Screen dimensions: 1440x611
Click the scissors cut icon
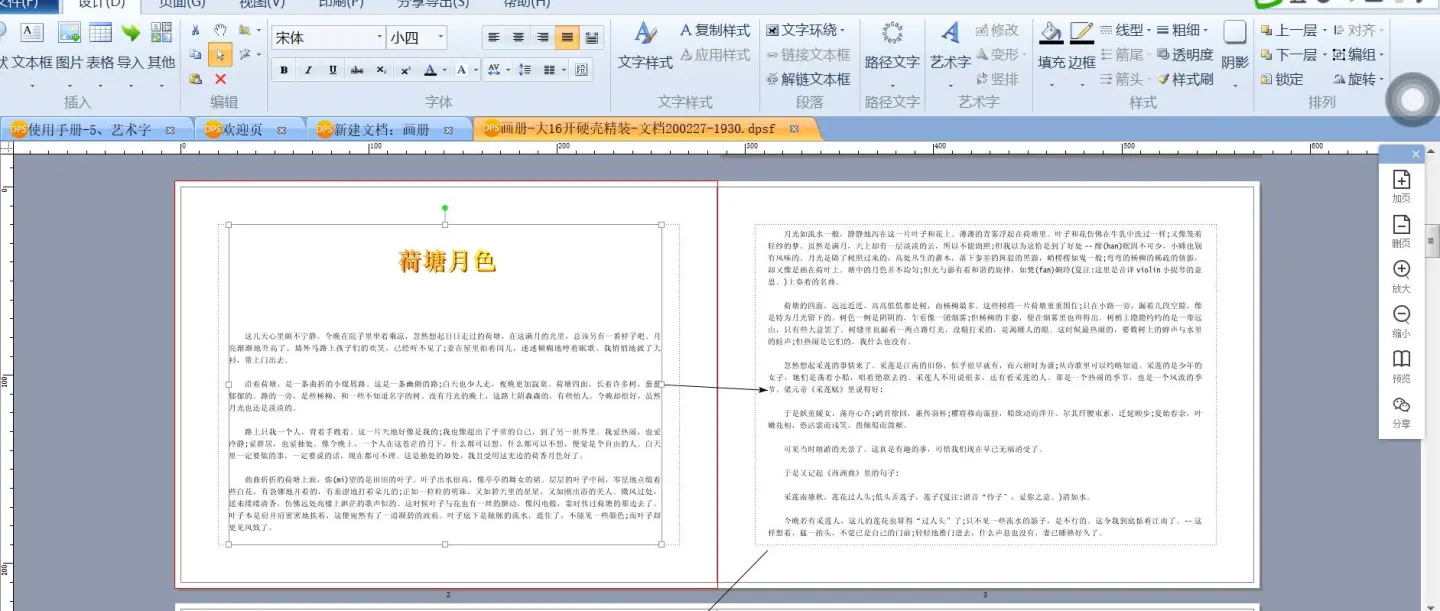pos(195,31)
